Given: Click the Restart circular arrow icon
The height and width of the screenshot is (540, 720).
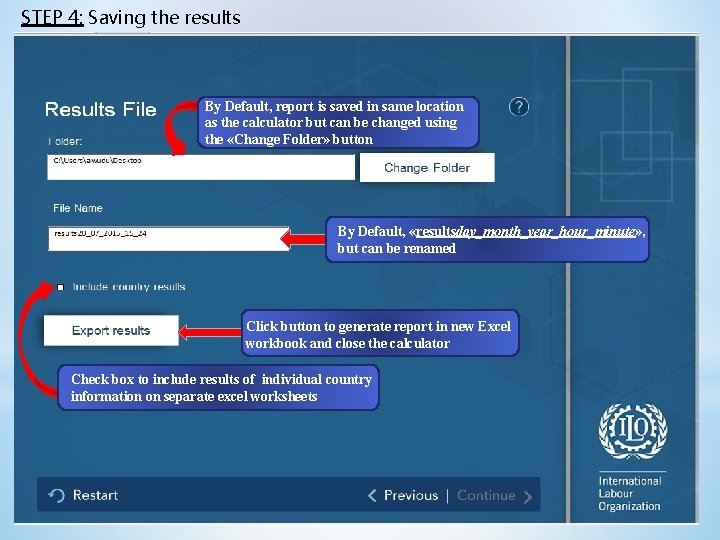Looking at the screenshot, I should point(56,495).
